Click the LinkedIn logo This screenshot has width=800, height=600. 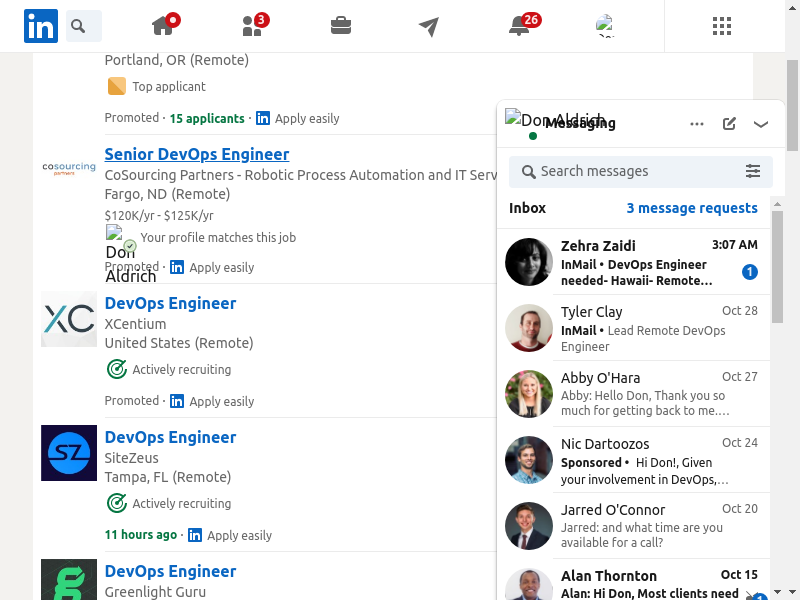pyautogui.click(x=41, y=26)
